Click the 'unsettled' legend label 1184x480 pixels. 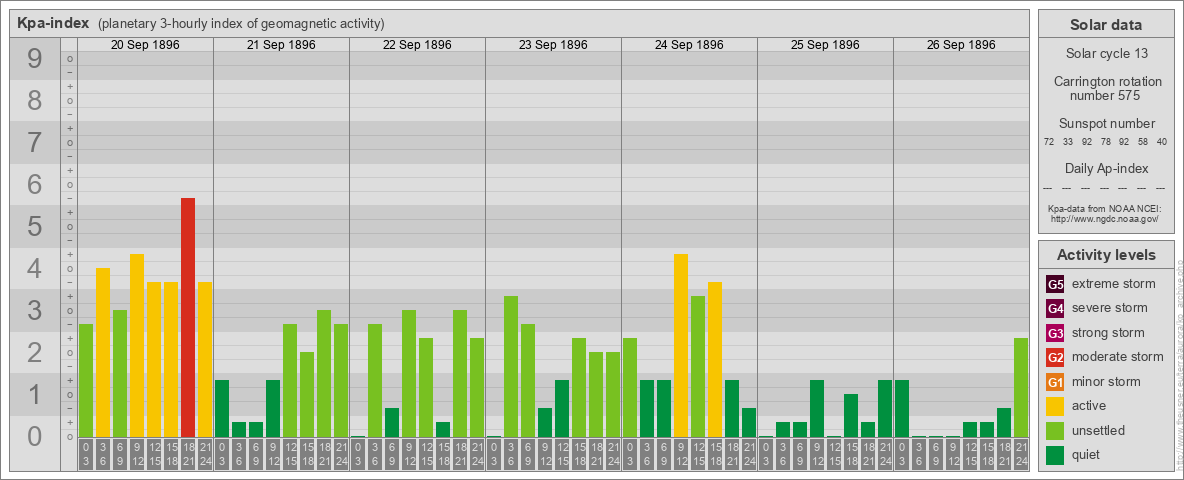coord(1098,430)
